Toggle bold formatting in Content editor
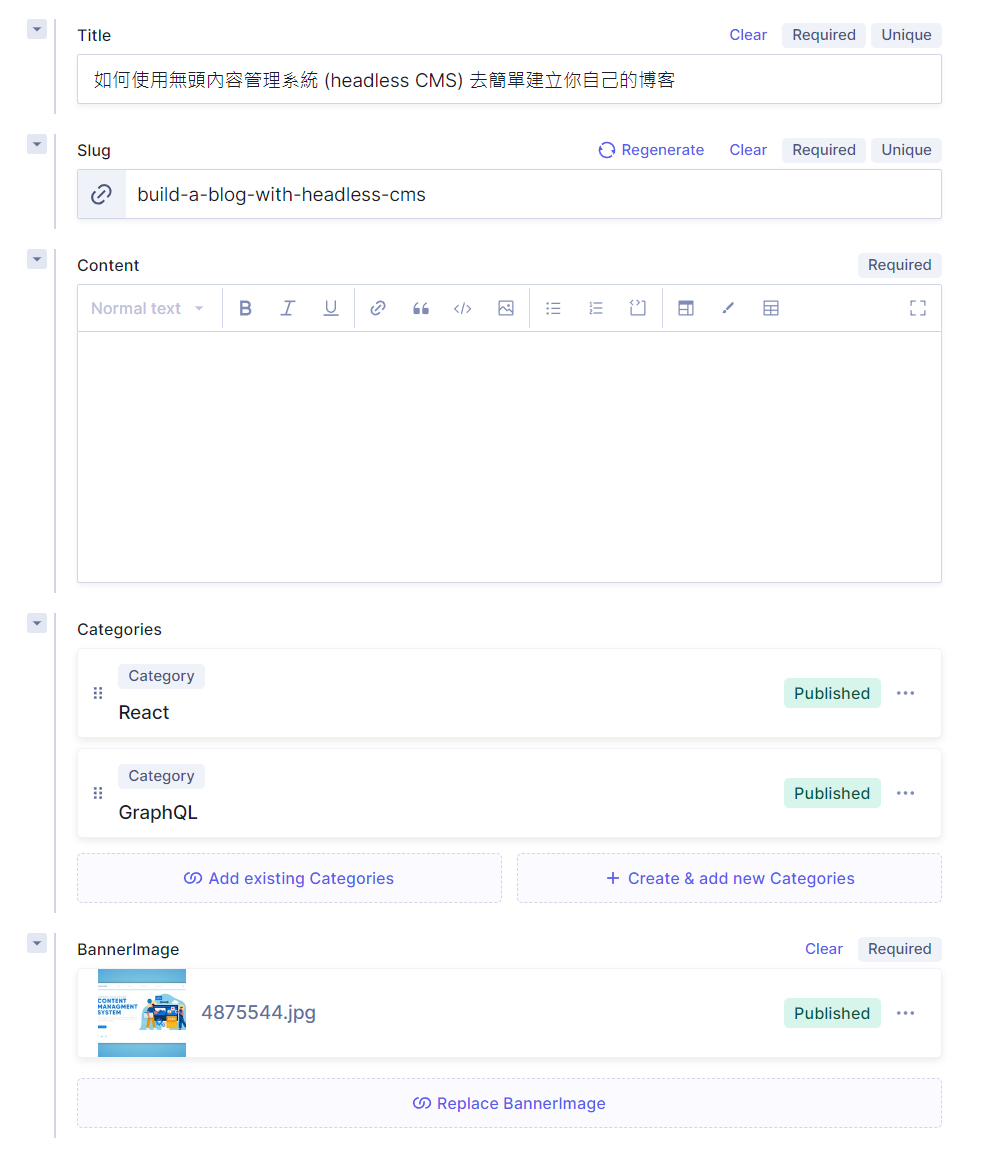Screen dimensions: 985x1152 (245, 309)
